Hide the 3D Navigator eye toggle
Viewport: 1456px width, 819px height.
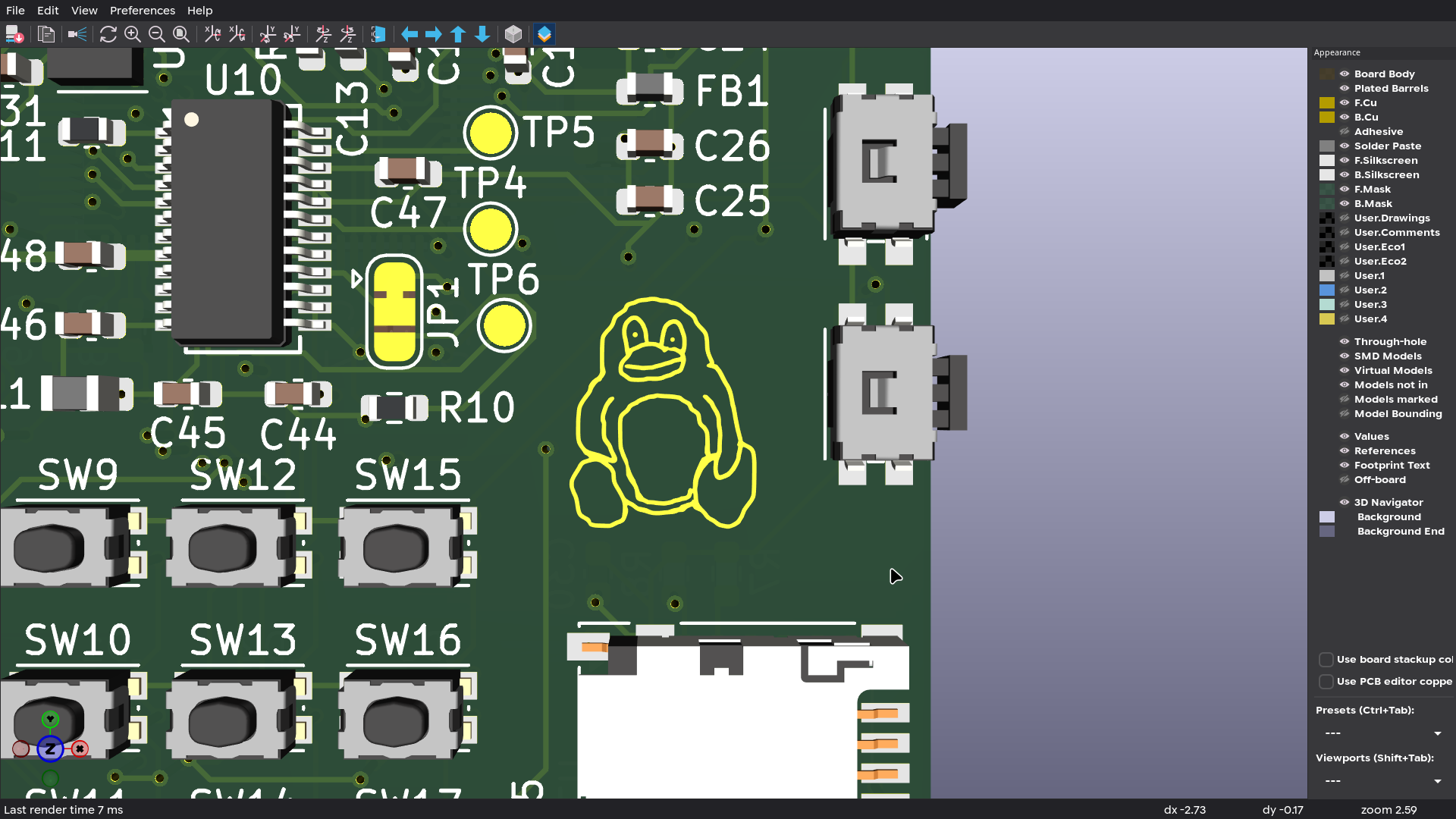(x=1345, y=502)
